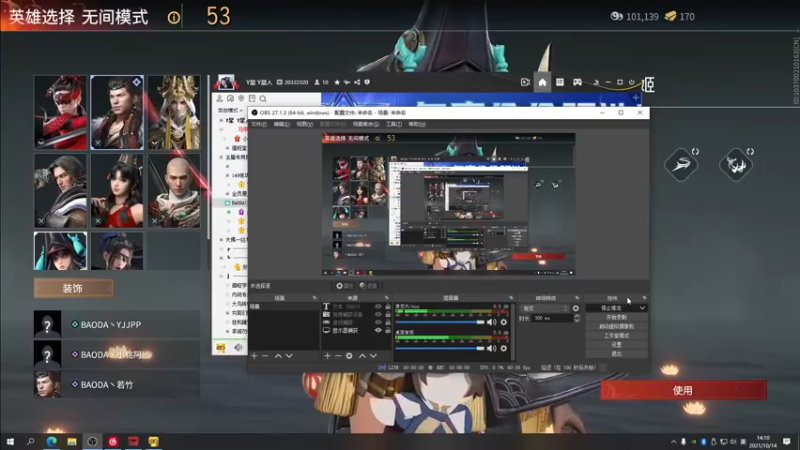Screen dimensions: 800x450
Task: Open the 场景集合 menu in OBS
Action: pos(365,124)
